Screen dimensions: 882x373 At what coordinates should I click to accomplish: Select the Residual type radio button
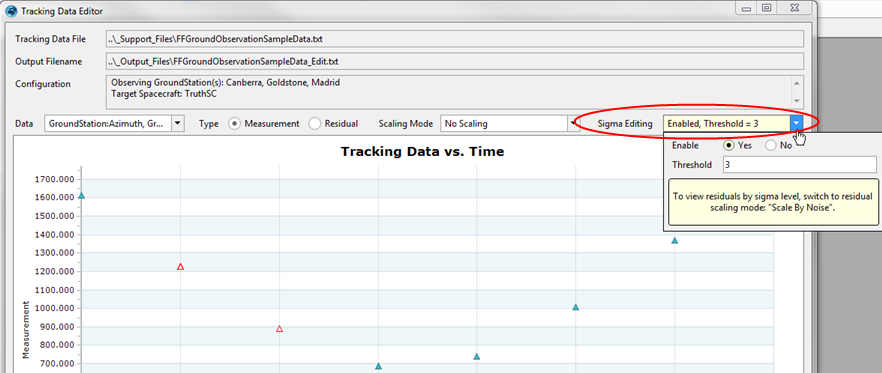pos(314,123)
